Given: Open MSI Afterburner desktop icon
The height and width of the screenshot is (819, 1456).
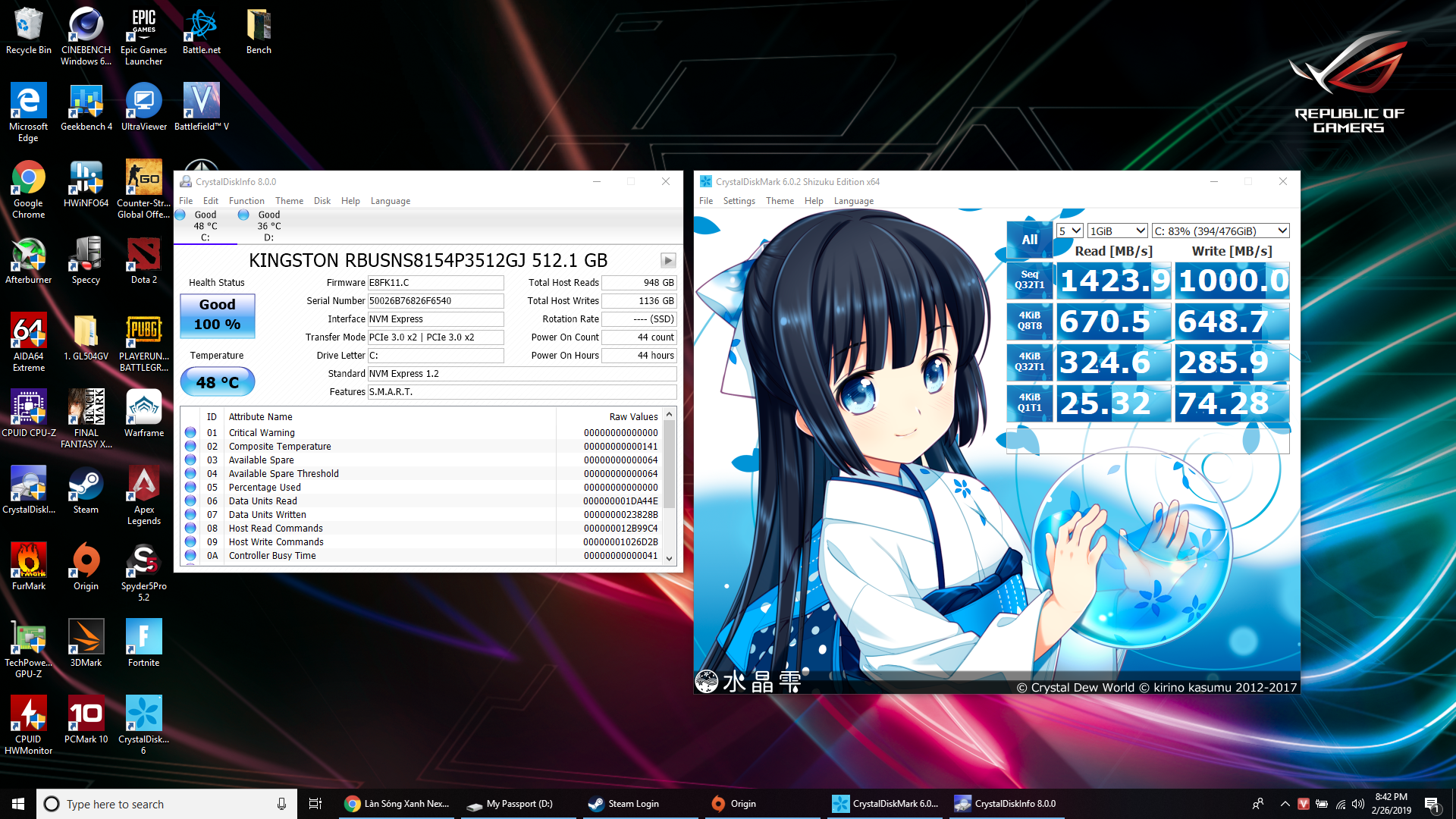Looking at the screenshot, I should tap(29, 260).
